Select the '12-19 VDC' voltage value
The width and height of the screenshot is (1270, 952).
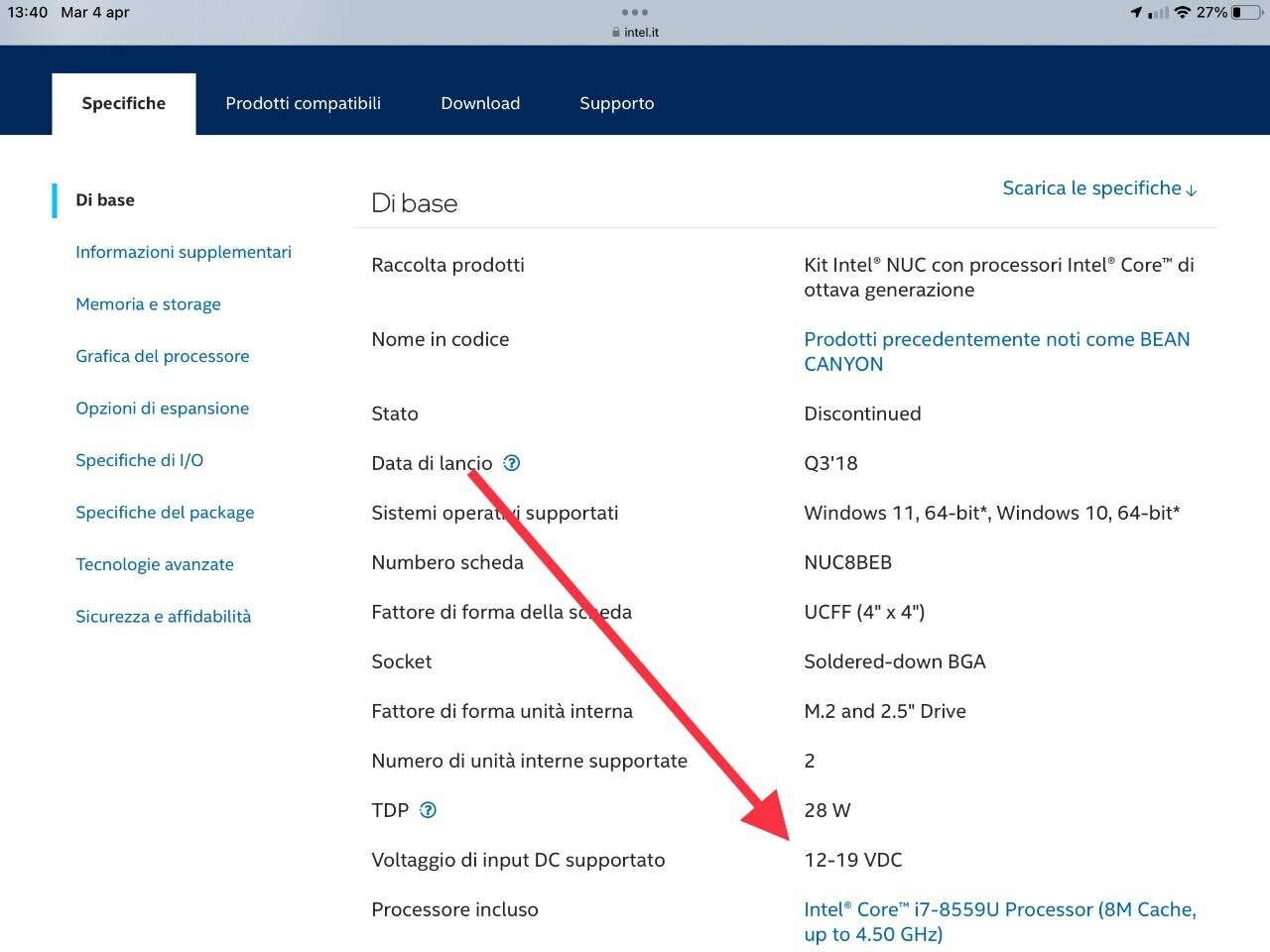(x=853, y=860)
